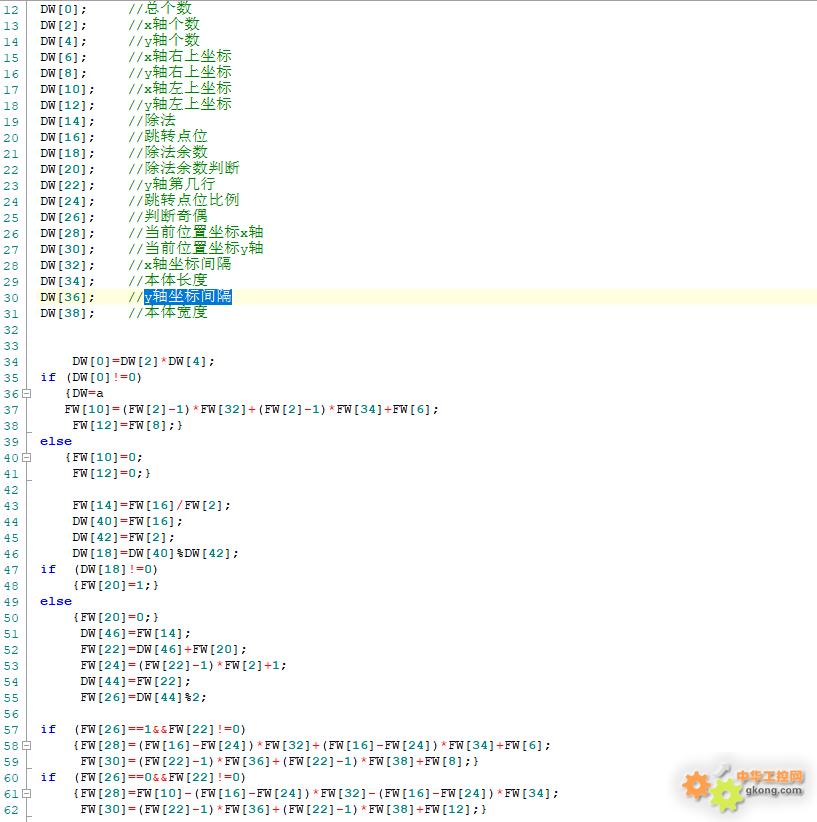Click the comment '//除法' on line 19
This screenshot has width=817, height=822.
(x=152, y=121)
